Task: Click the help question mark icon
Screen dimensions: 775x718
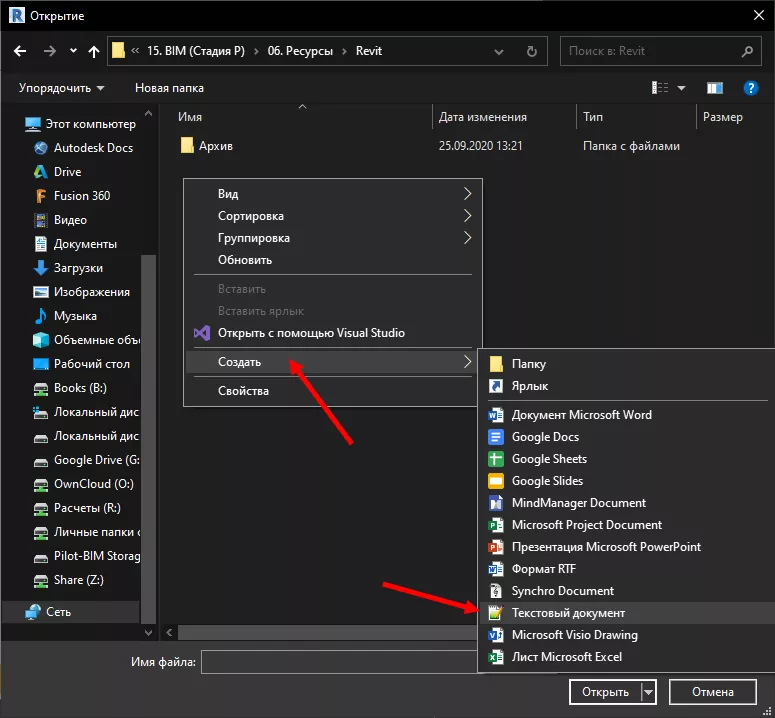Action: [749, 89]
